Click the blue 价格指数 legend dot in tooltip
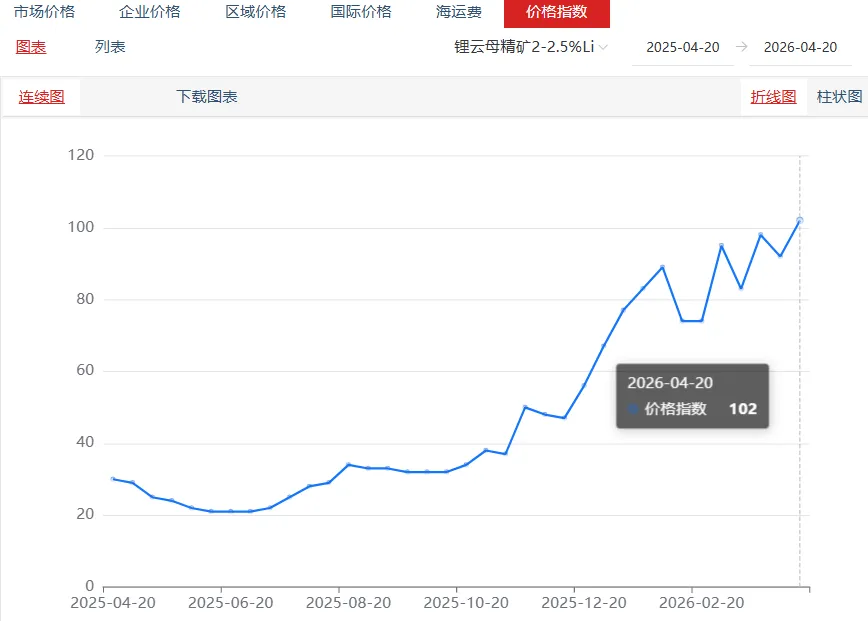The height and width of the screenshot is (621, 868). pos(632,409)
